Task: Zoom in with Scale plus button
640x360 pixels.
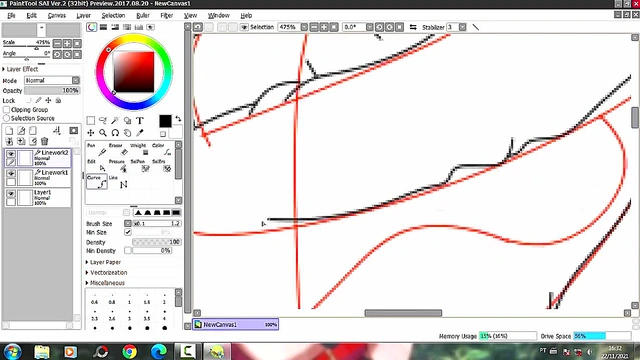Action: (x=67, y=43)
